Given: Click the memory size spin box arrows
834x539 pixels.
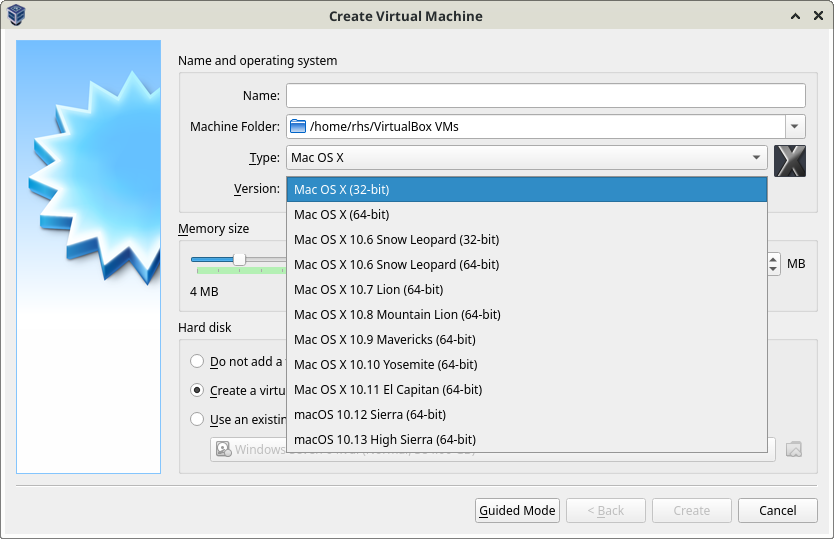Looking at the screenshot, I should pyautogui.click(x=773, y=264).
